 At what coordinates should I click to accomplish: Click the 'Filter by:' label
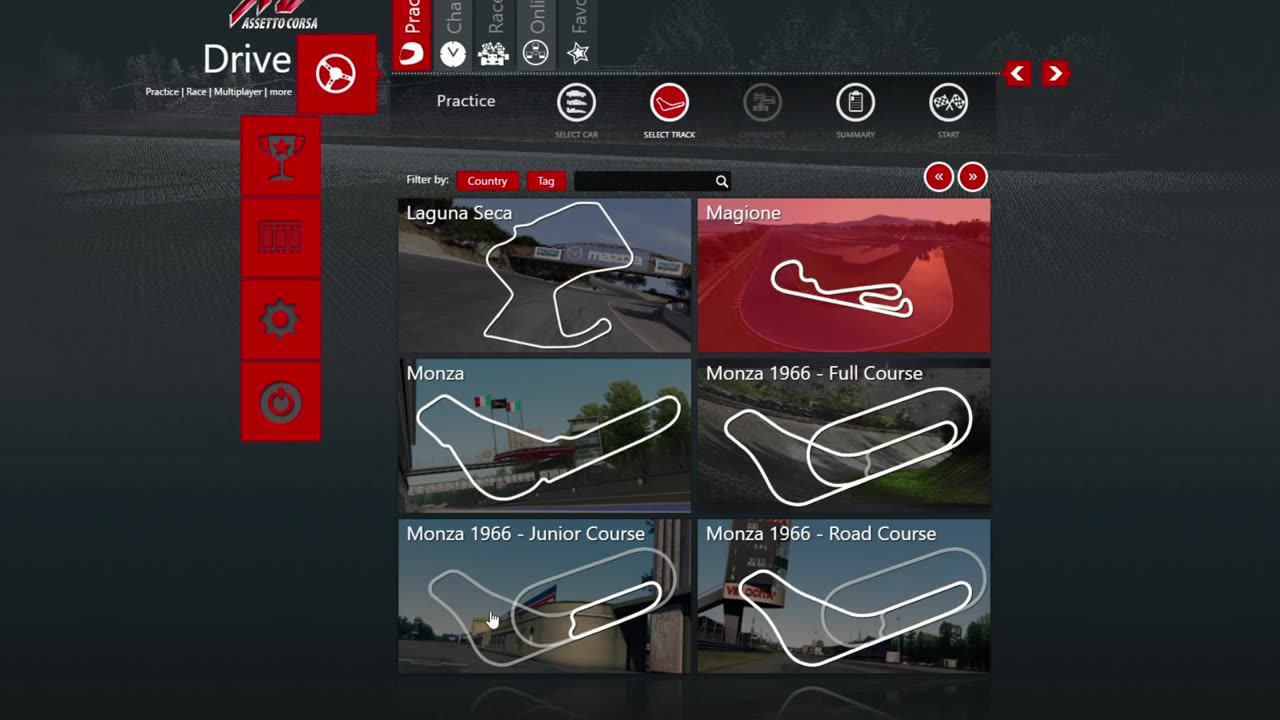point(427,180)
